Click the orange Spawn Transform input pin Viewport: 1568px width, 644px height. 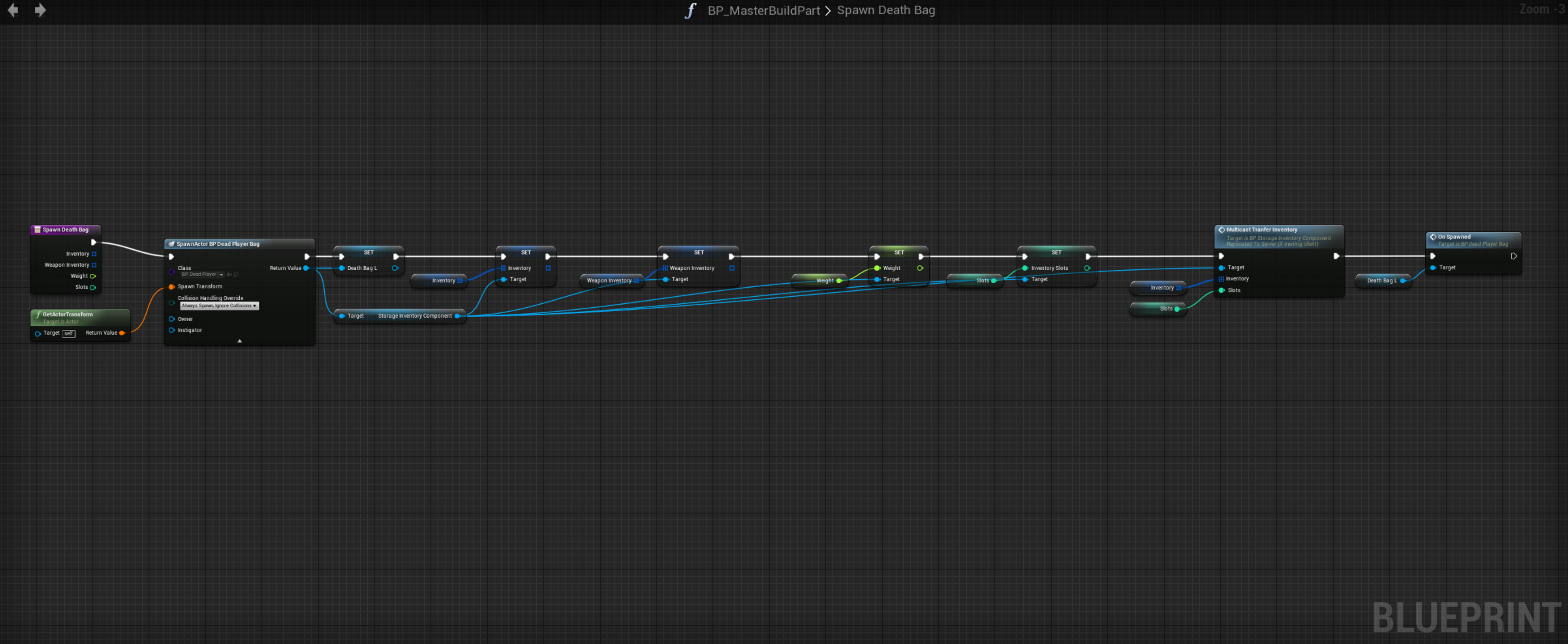coord(172,287)
